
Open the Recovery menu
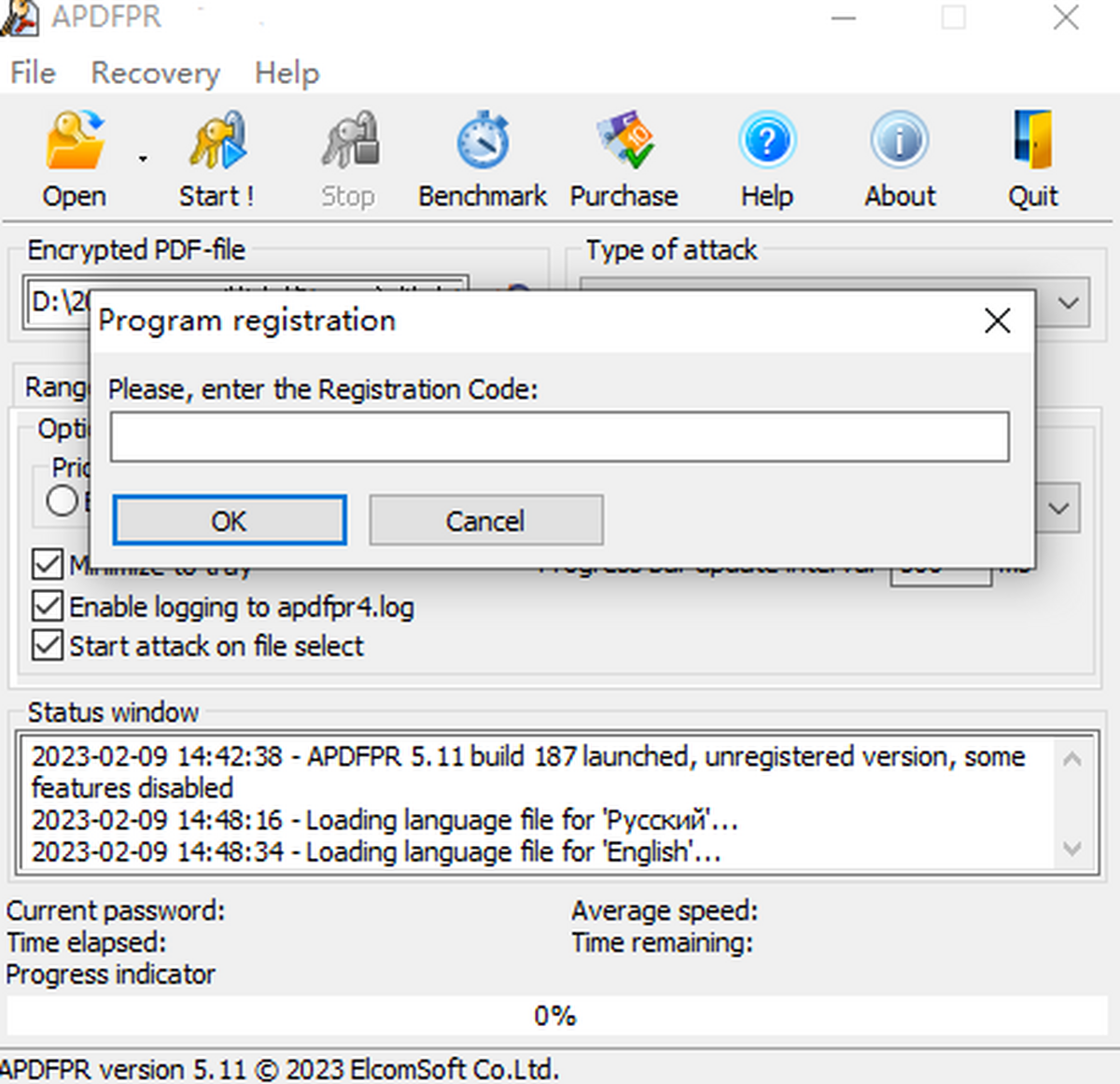click(155, 73)
